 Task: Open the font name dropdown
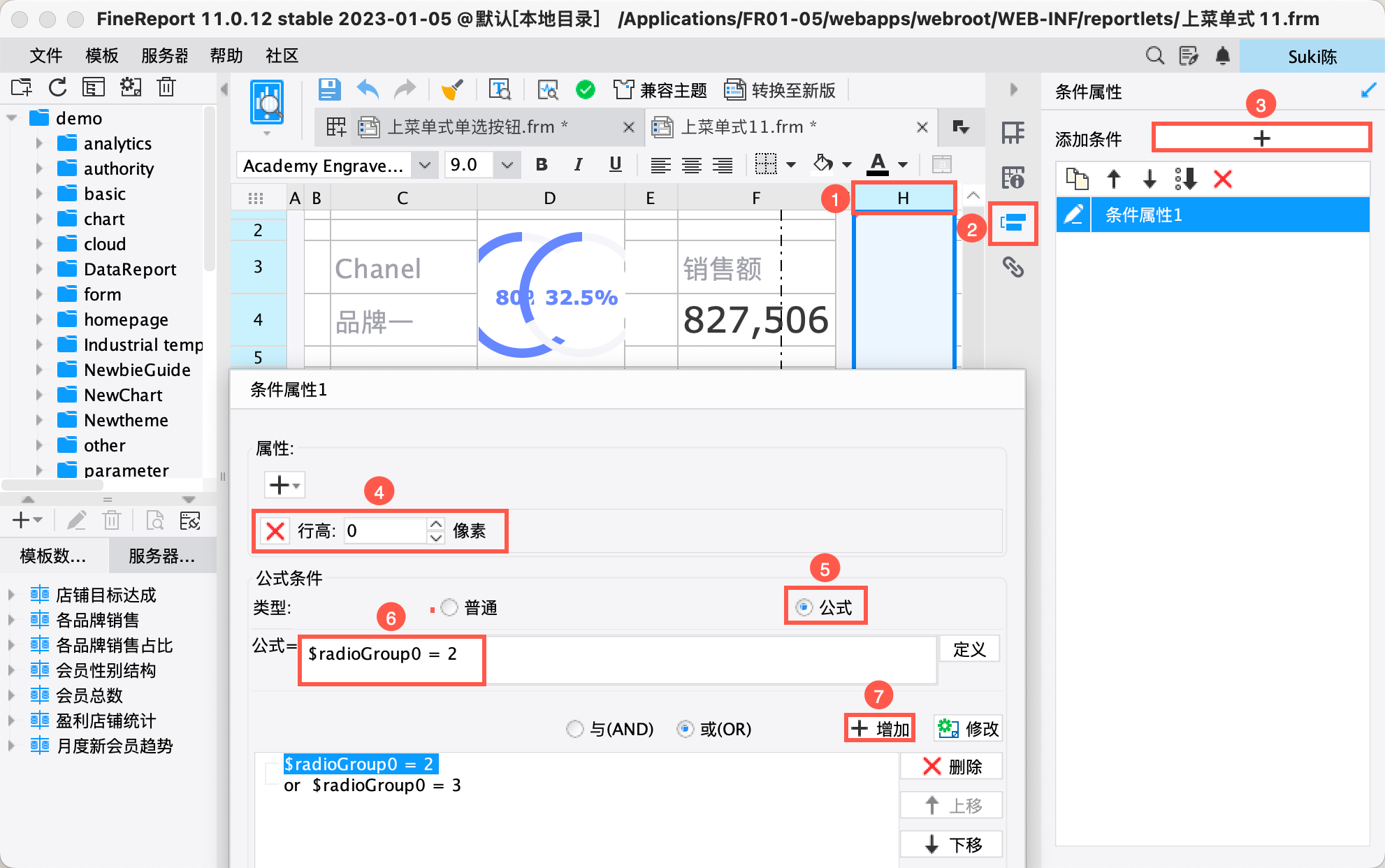click(x=424, y=166)
